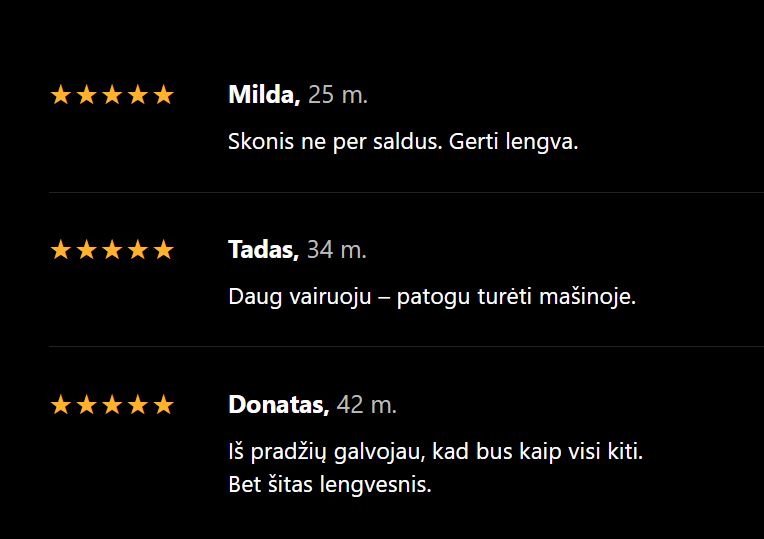Click the first star in Donatas's rating

click(x=61, y=405)
